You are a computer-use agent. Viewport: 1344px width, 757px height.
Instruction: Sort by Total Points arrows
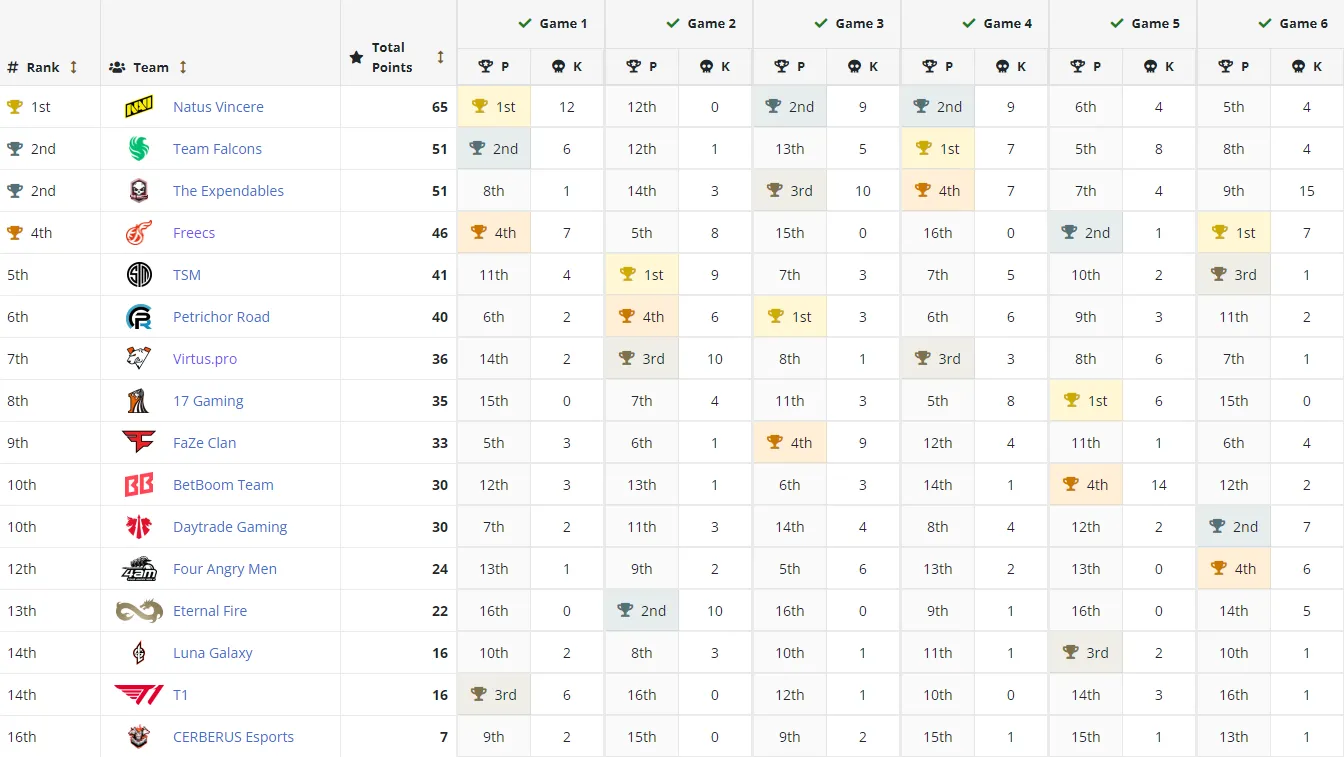(x=440, y=57)
